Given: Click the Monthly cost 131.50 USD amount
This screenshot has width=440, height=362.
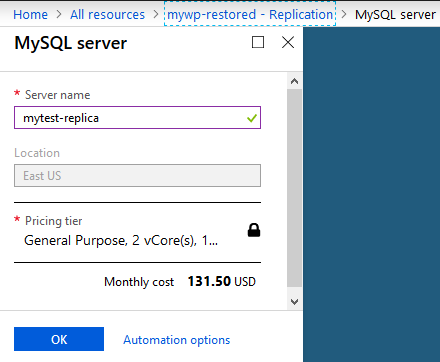Looking at the screenshot, I should (222, 282).
